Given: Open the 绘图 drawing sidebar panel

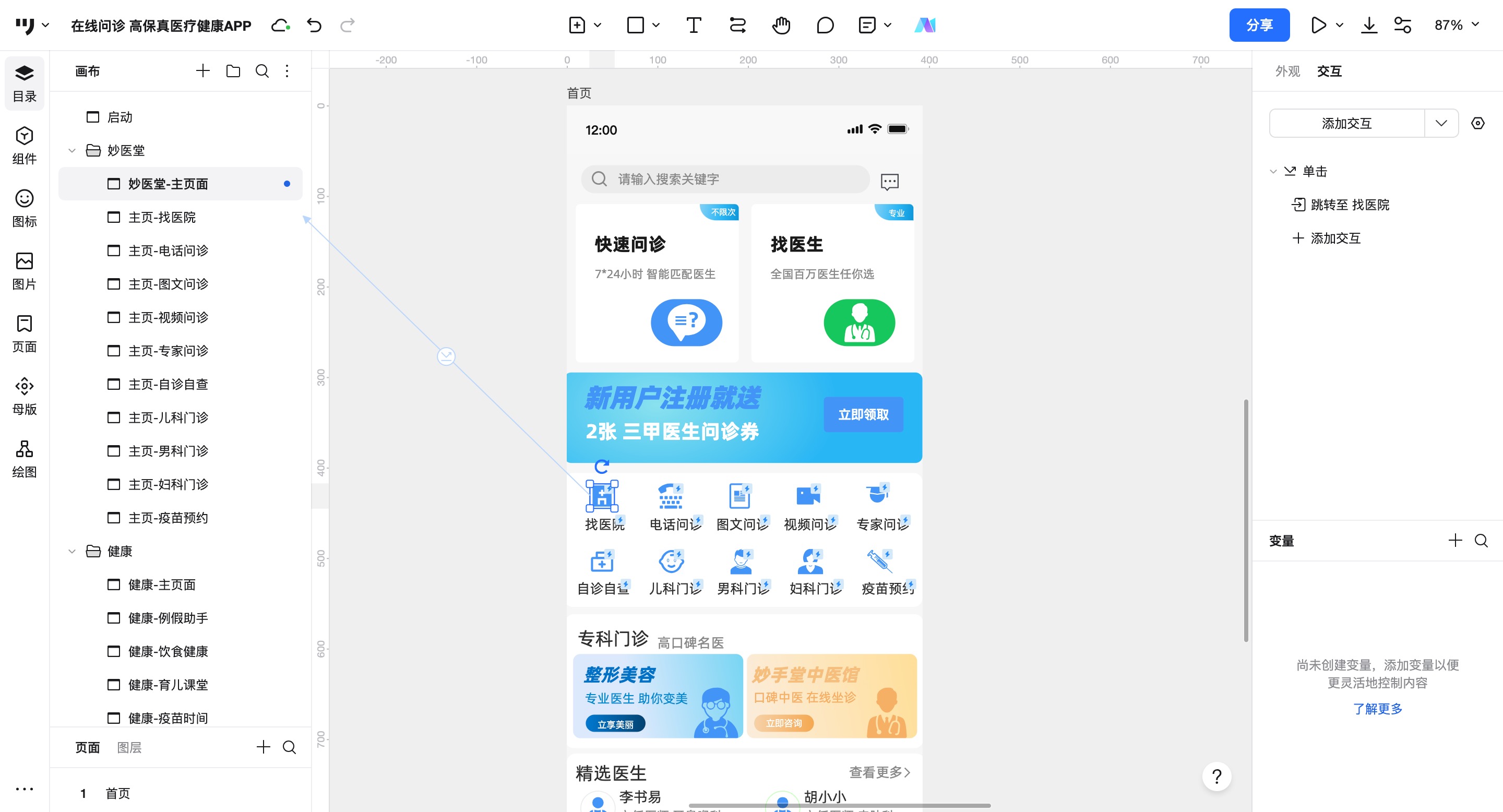Looking at the screenshot, I should [24, 459].
